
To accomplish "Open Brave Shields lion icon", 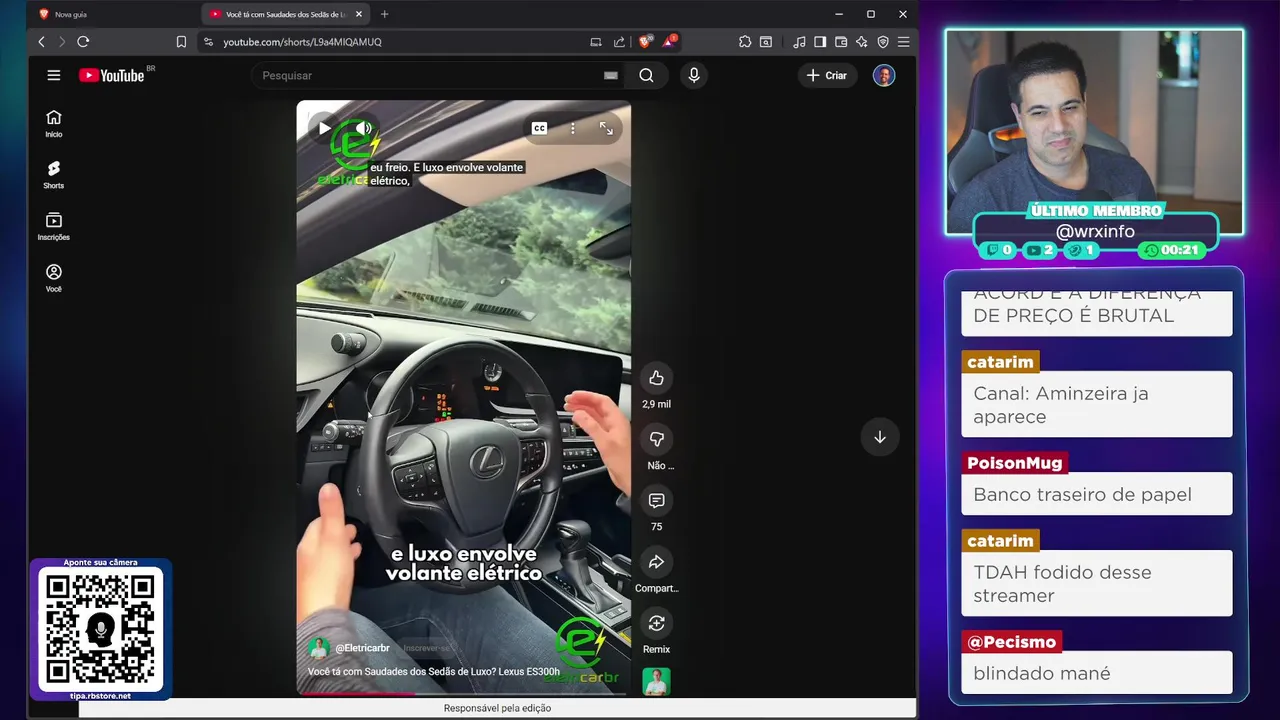I will pyautogui.click(x=645, y=42).
